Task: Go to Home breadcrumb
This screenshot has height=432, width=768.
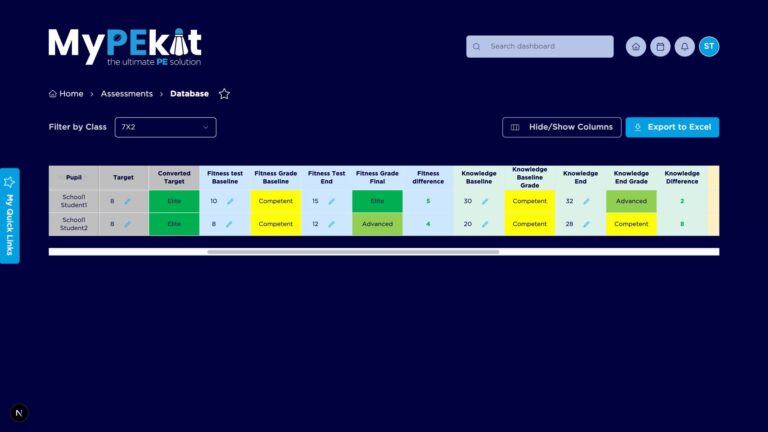Action: (x=66, y=94)
